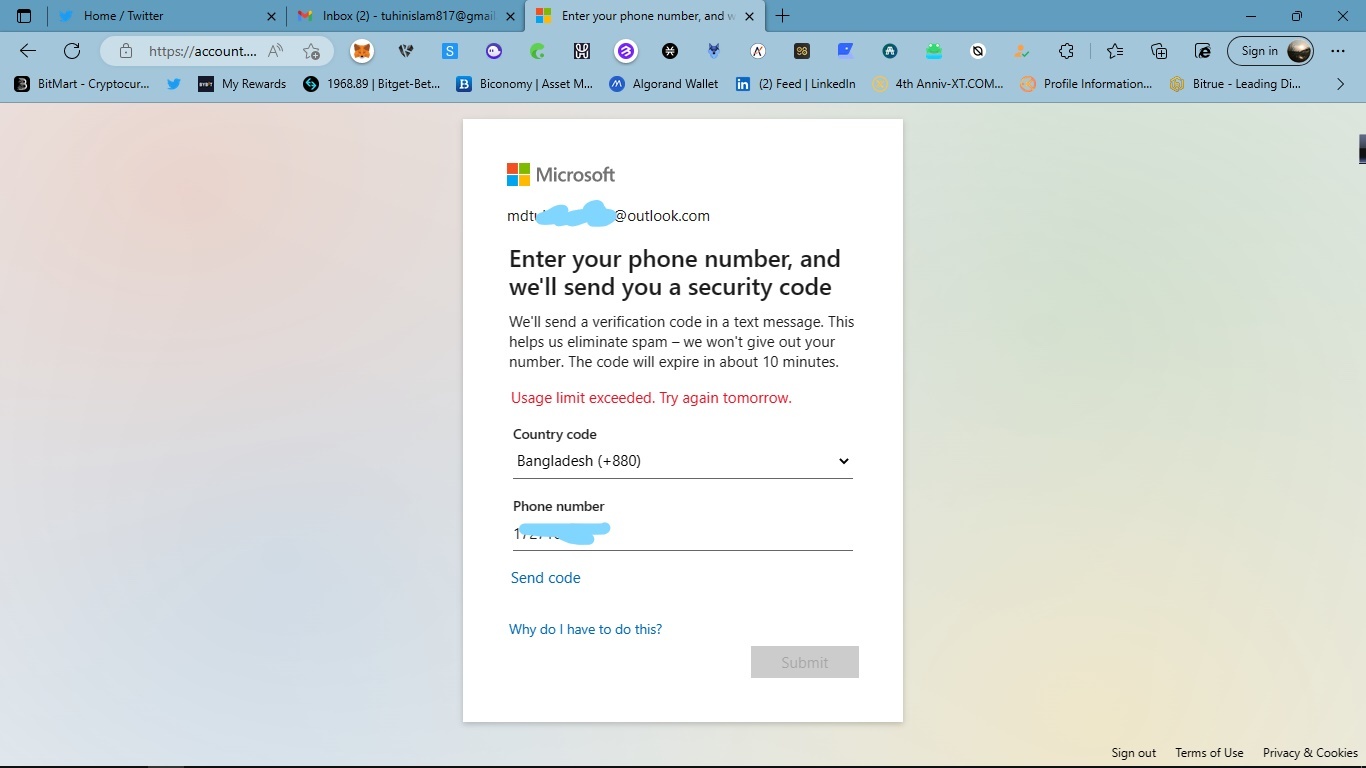Click 'Usage limit exceeded. Try again tomorrow.' text
1366x768 pixels.
click(651, 398)
